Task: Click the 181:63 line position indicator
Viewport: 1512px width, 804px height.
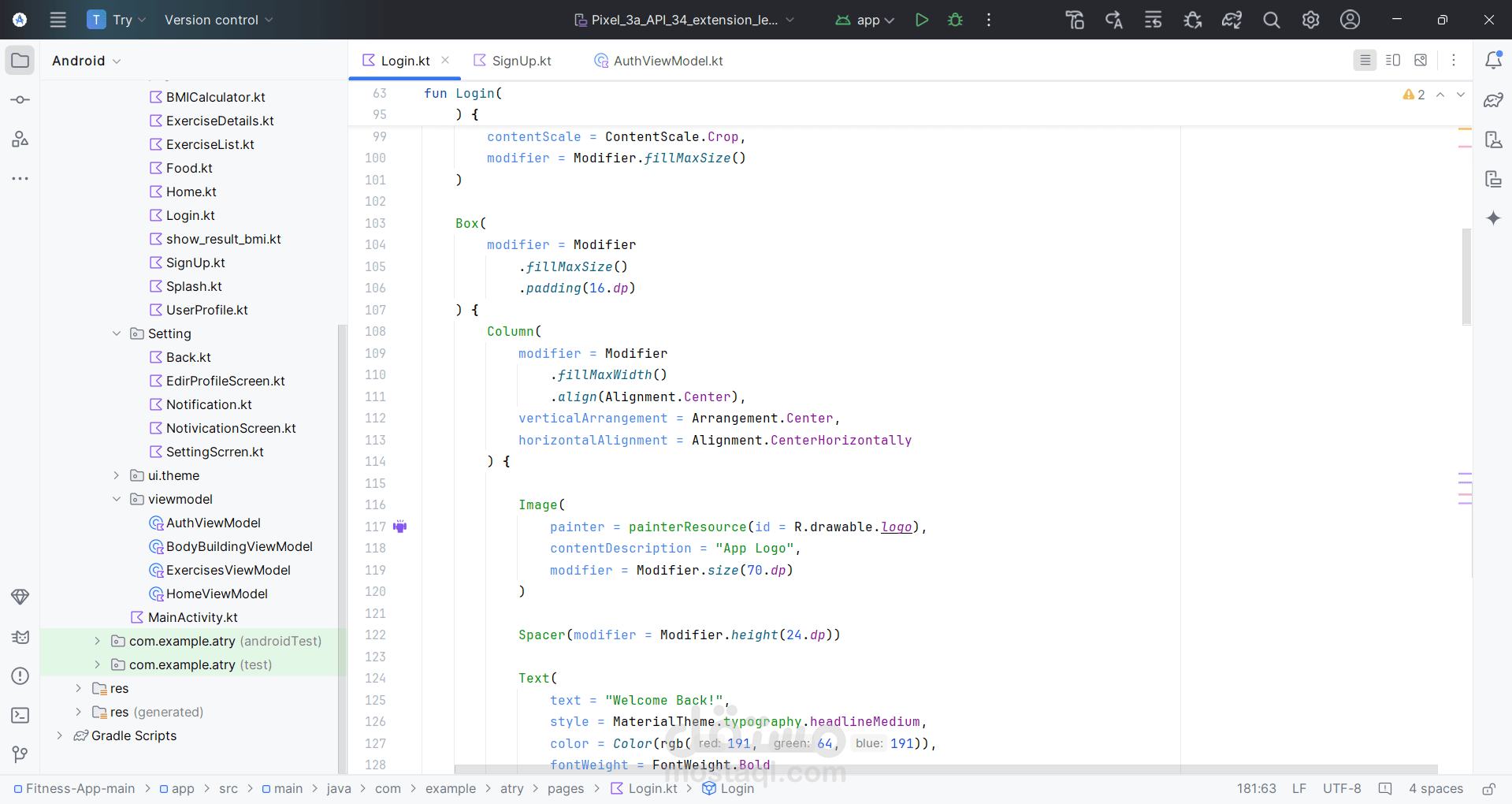Action: click(1256, 789)
